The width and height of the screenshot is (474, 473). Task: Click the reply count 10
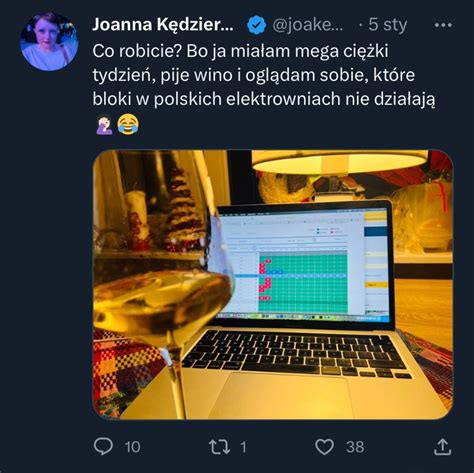pyautogui.click(x=132, y=447)
